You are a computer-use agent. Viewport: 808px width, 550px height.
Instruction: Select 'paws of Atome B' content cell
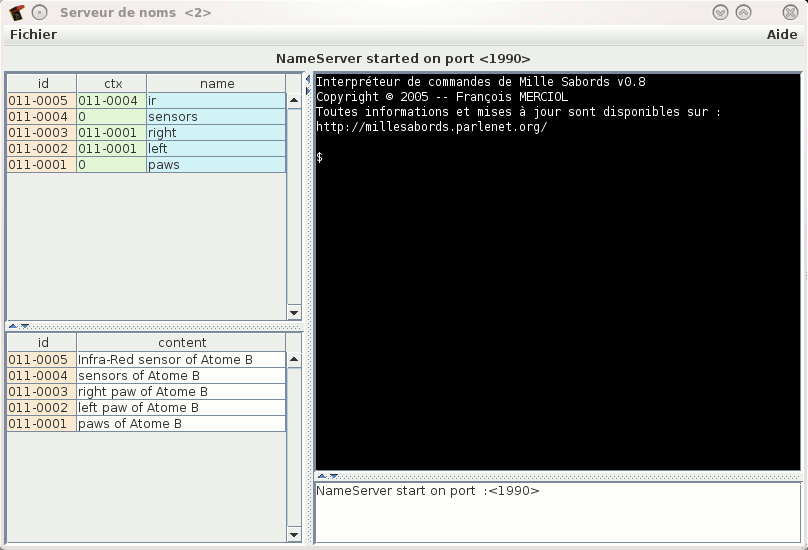[181, 423]
